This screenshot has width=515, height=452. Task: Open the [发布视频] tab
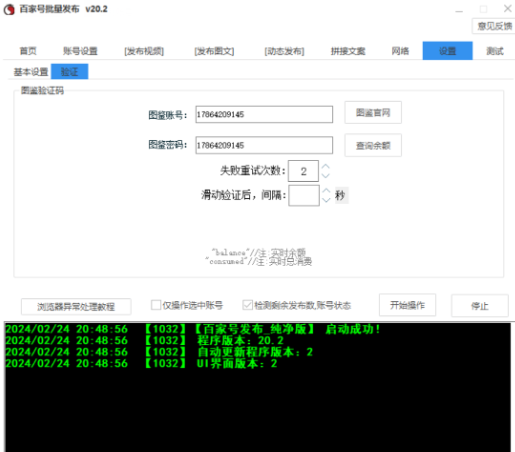click(144, 51)
